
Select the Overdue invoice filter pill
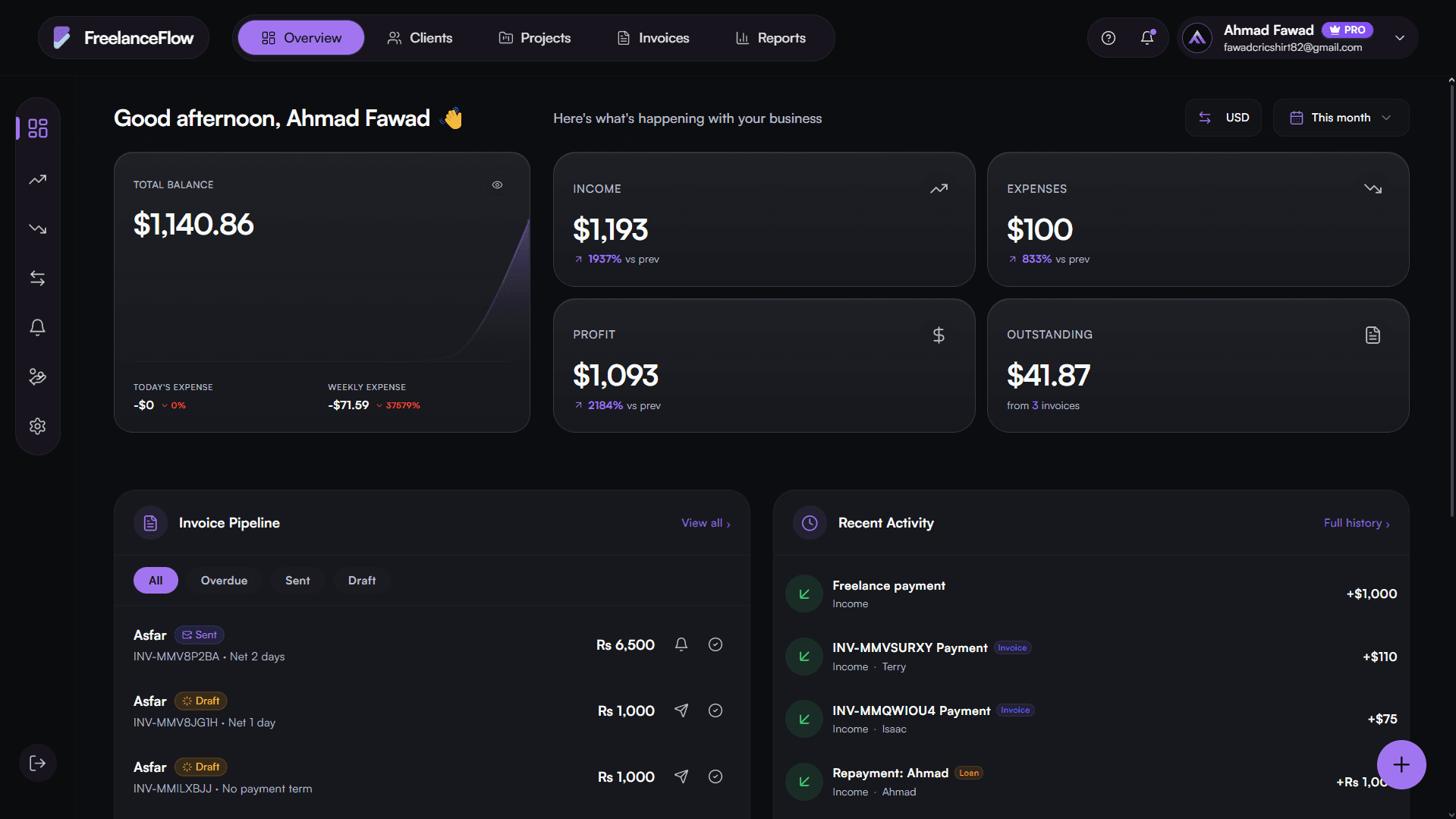click(224, 580)
